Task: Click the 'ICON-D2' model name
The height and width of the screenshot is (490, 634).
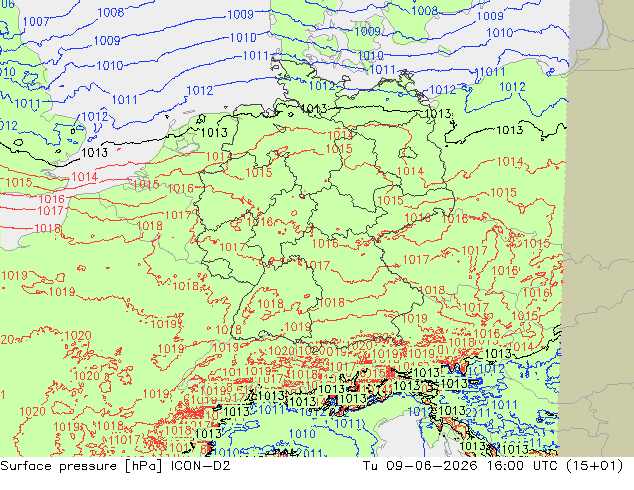Action: (201, 466)
